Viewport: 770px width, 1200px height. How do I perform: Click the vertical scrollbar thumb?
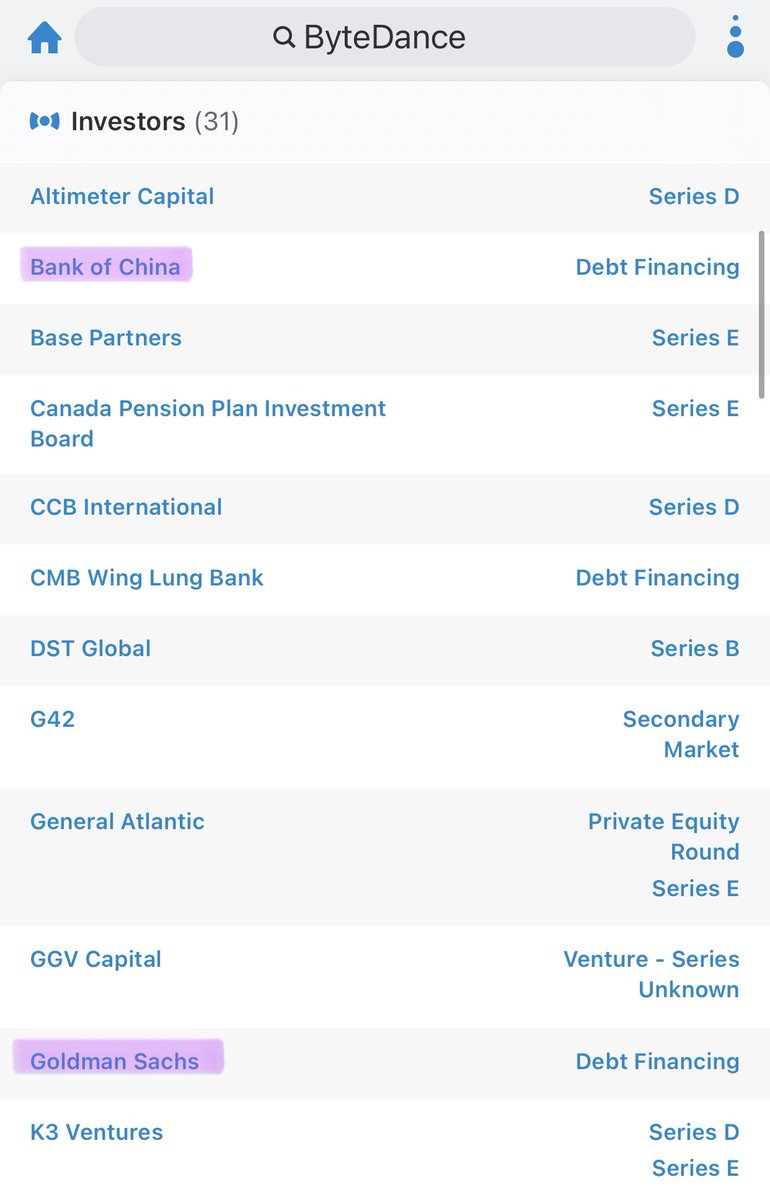(762, 314)
